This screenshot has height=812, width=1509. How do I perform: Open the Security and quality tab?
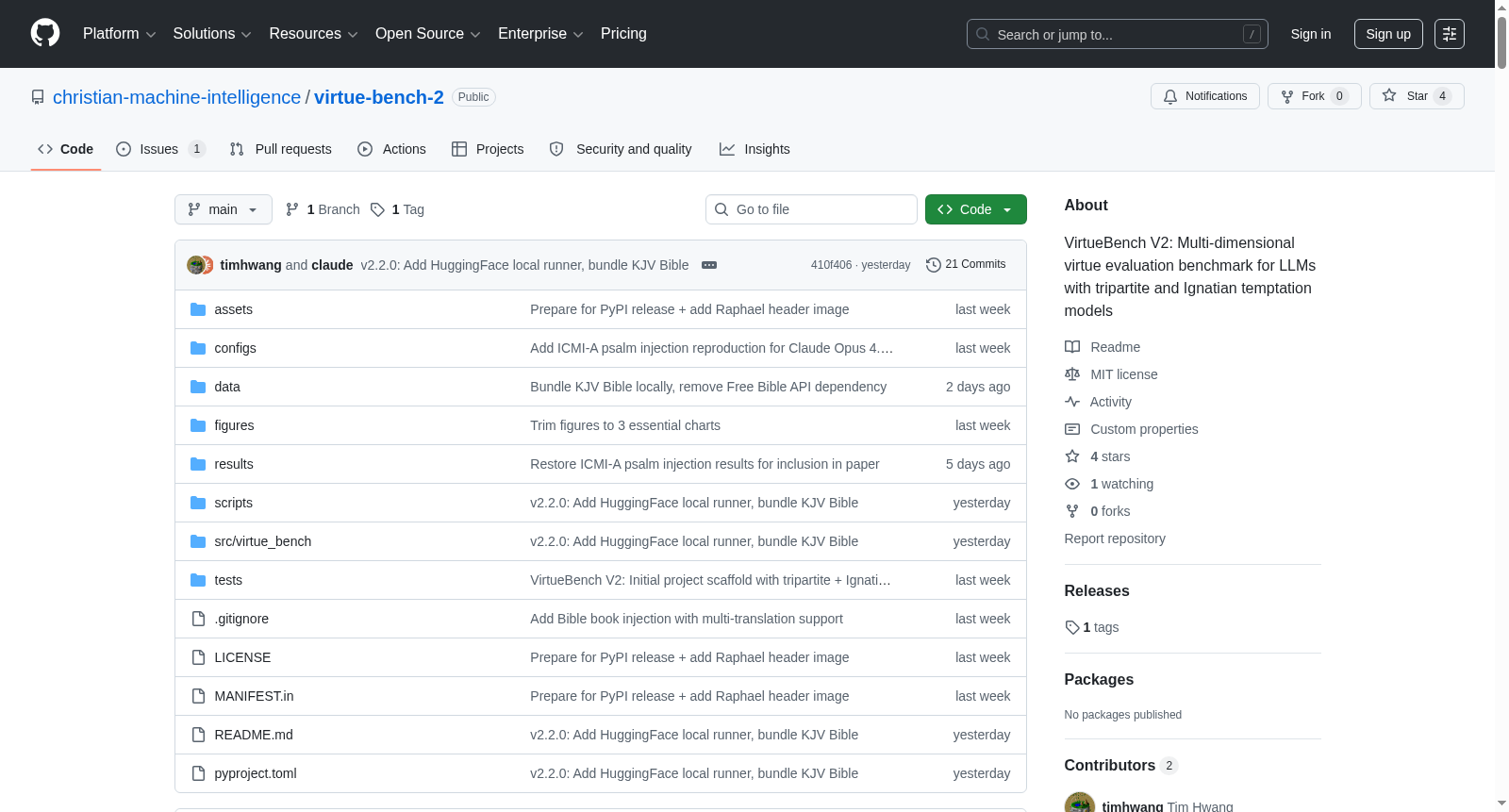point(621,149)
